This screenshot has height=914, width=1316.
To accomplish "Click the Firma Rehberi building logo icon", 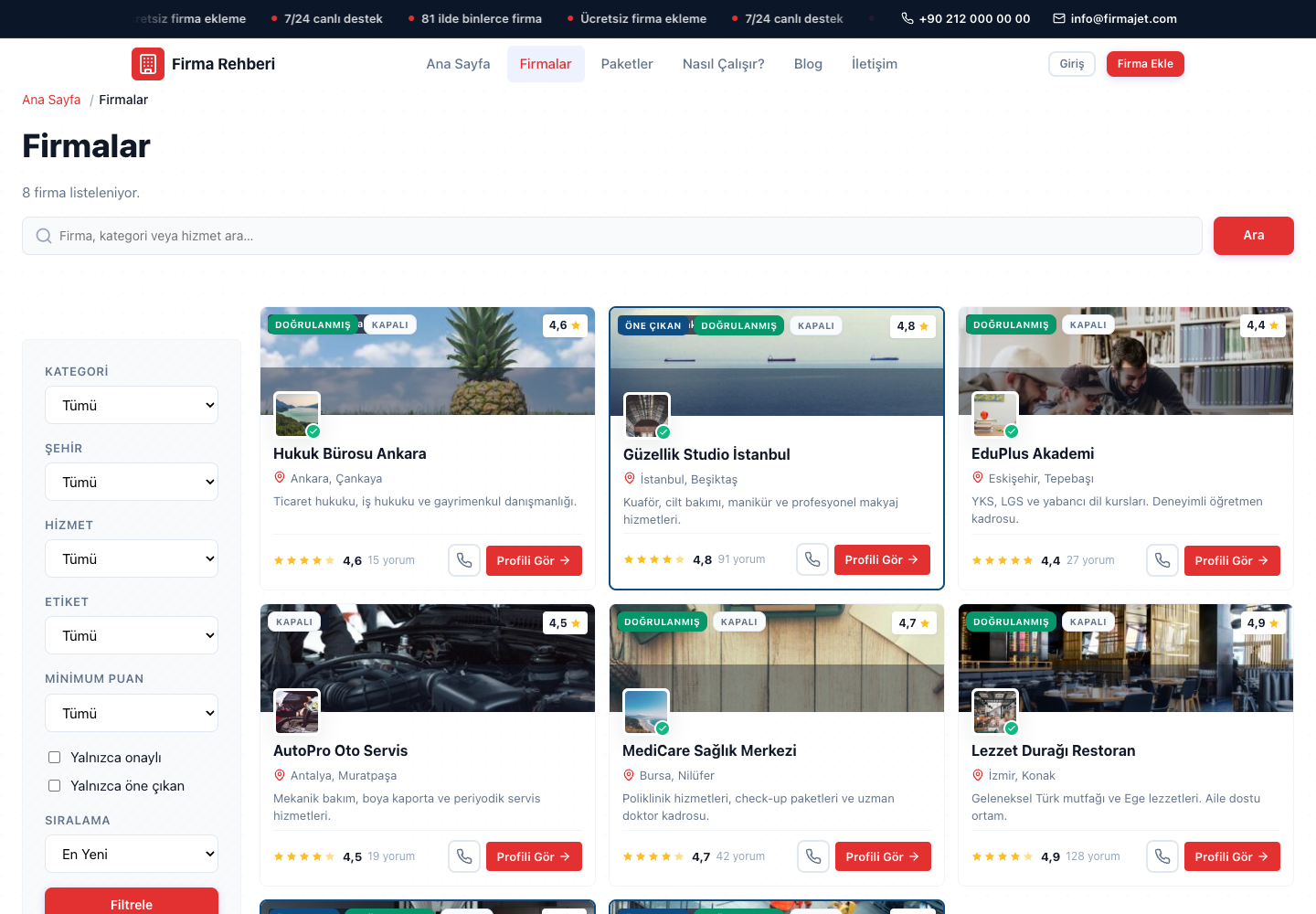I will [148, 64].
